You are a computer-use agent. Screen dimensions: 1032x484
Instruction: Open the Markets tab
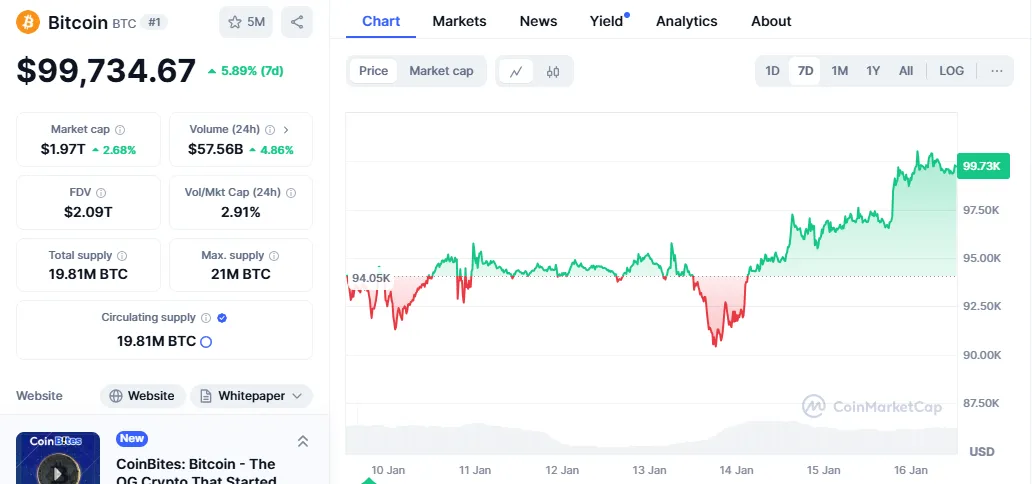(x=459, y=21)
